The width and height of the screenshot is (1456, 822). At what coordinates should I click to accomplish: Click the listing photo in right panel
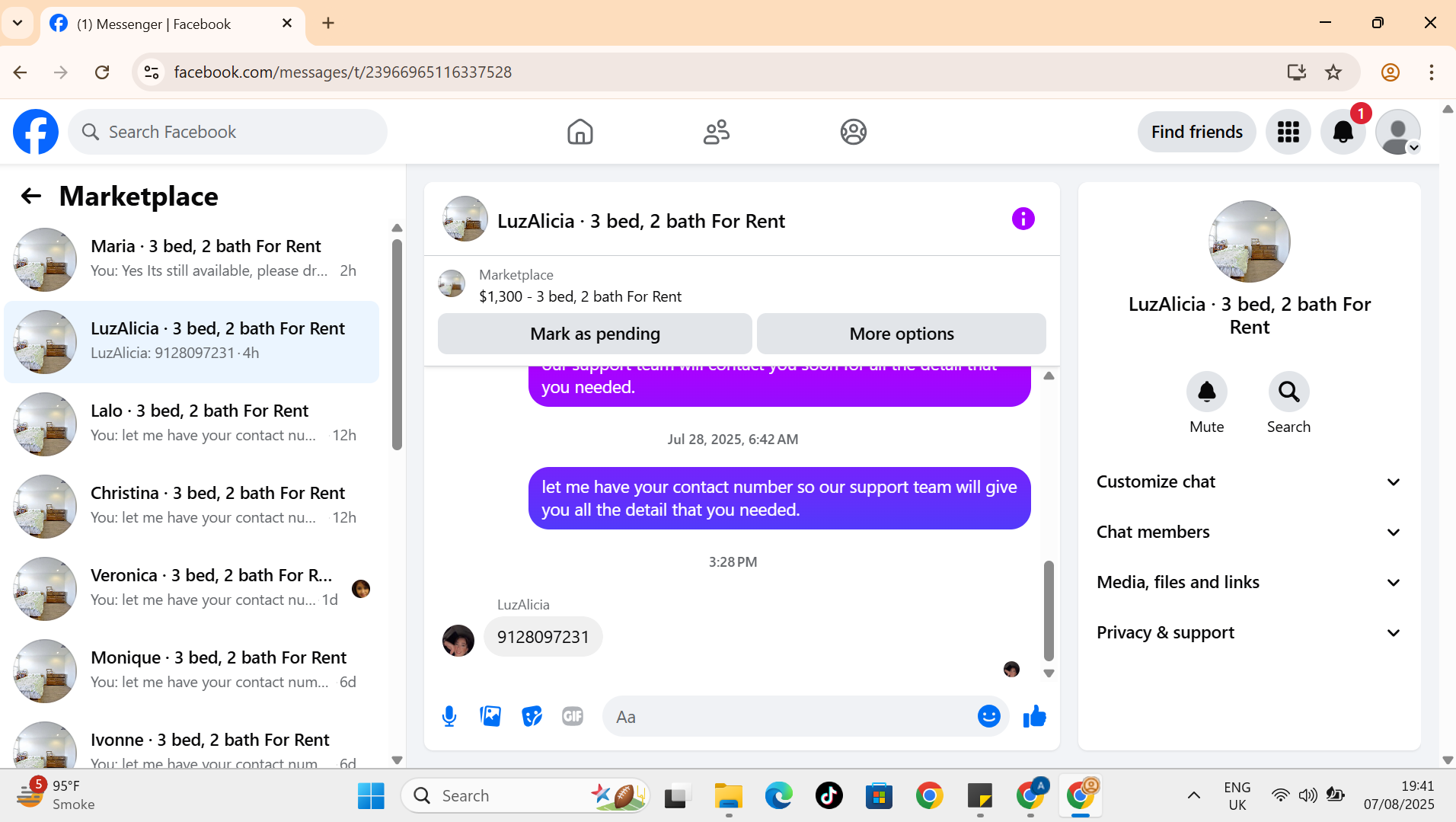coord(1250,241)
